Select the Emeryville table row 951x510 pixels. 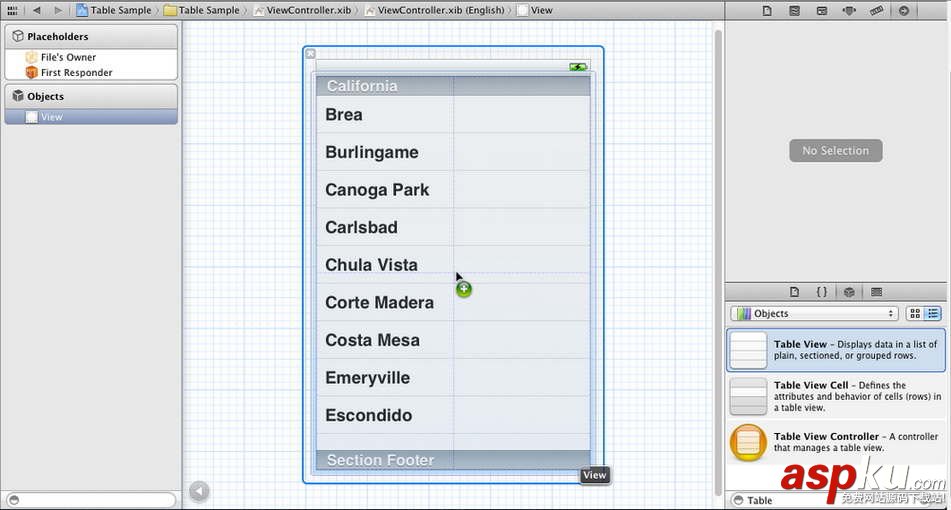click(x=453, y=378)
